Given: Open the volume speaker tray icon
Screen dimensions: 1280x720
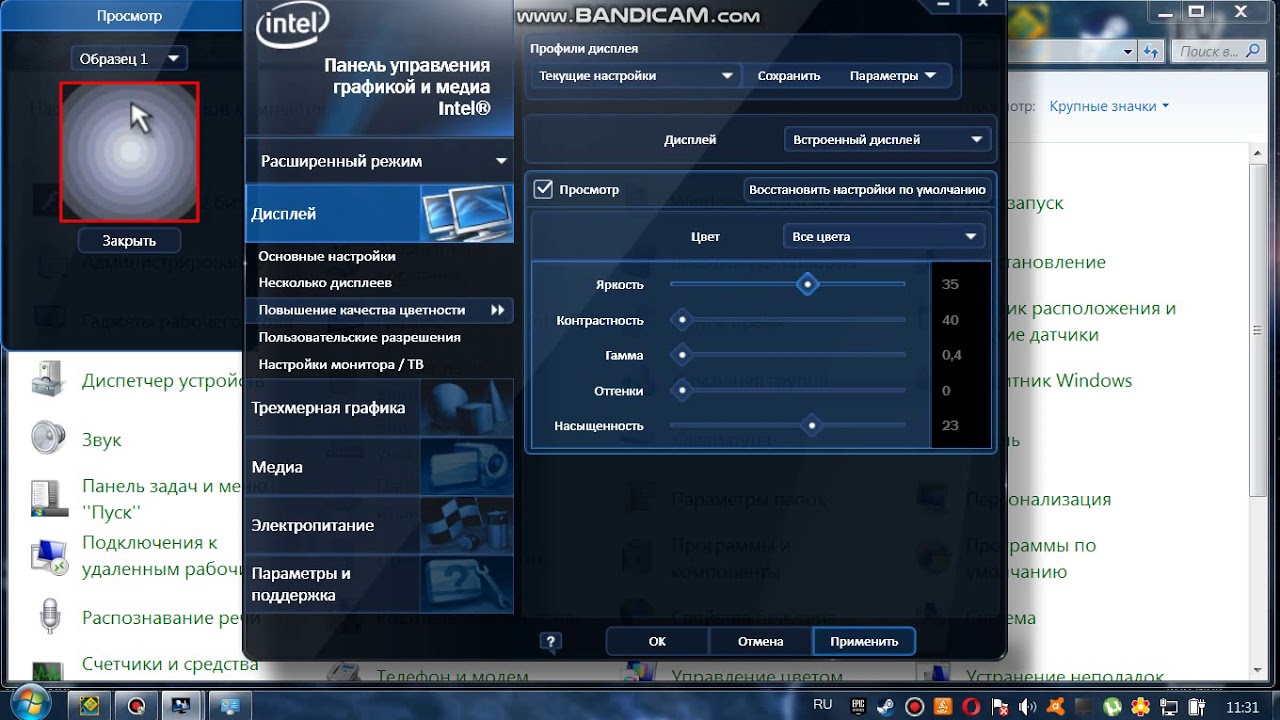Looking at the screenshot, I should (1027, 707).
